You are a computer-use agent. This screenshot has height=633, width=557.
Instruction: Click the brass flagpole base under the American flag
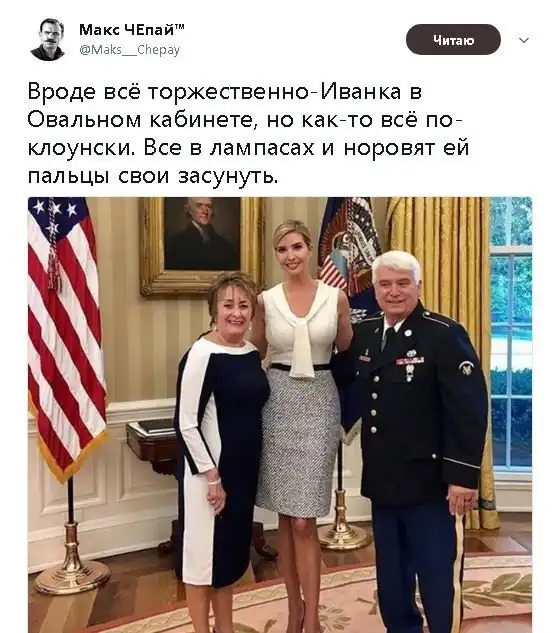pos(71,565)
